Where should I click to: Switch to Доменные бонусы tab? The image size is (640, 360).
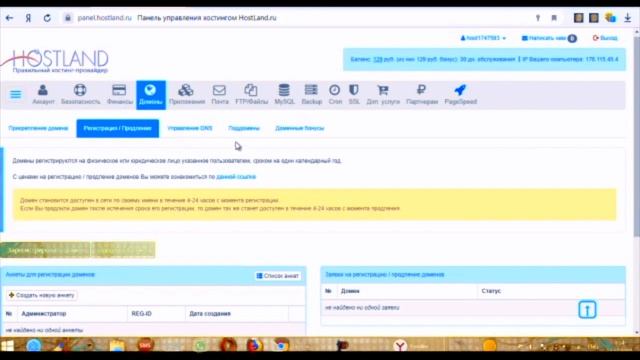coord(300,128)
